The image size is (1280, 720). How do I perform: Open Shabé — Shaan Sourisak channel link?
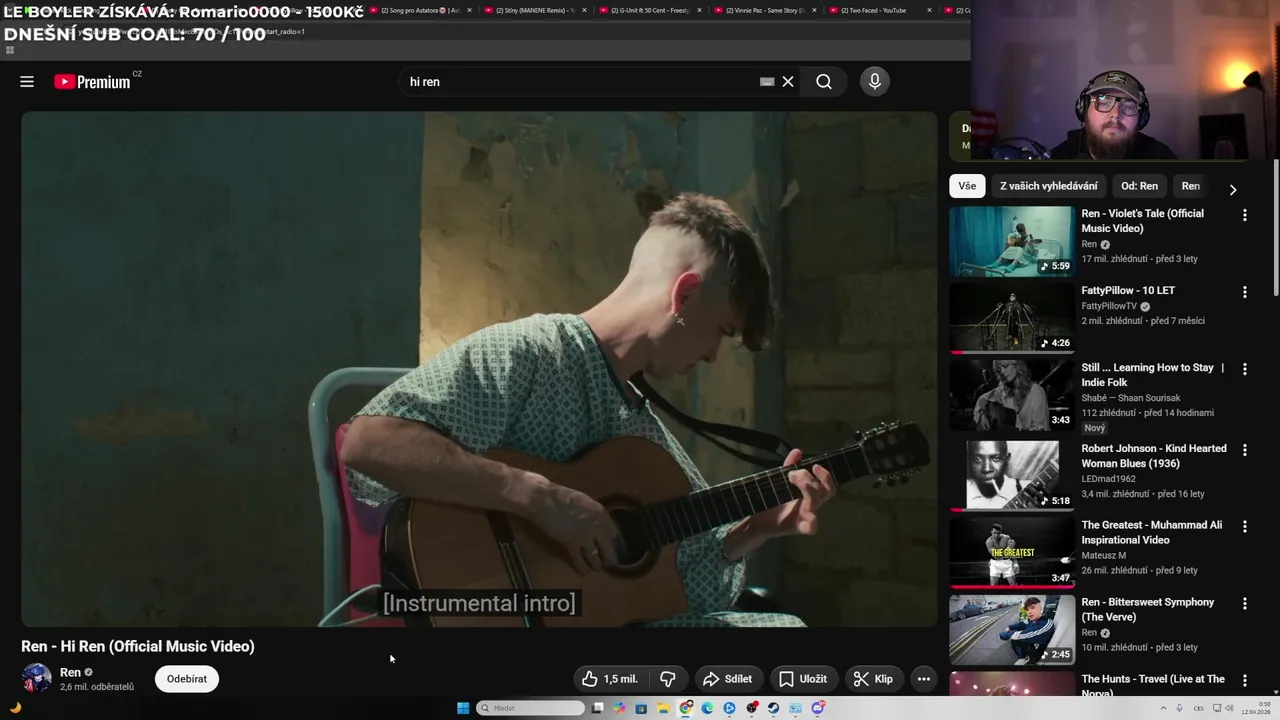point(1131,398)
